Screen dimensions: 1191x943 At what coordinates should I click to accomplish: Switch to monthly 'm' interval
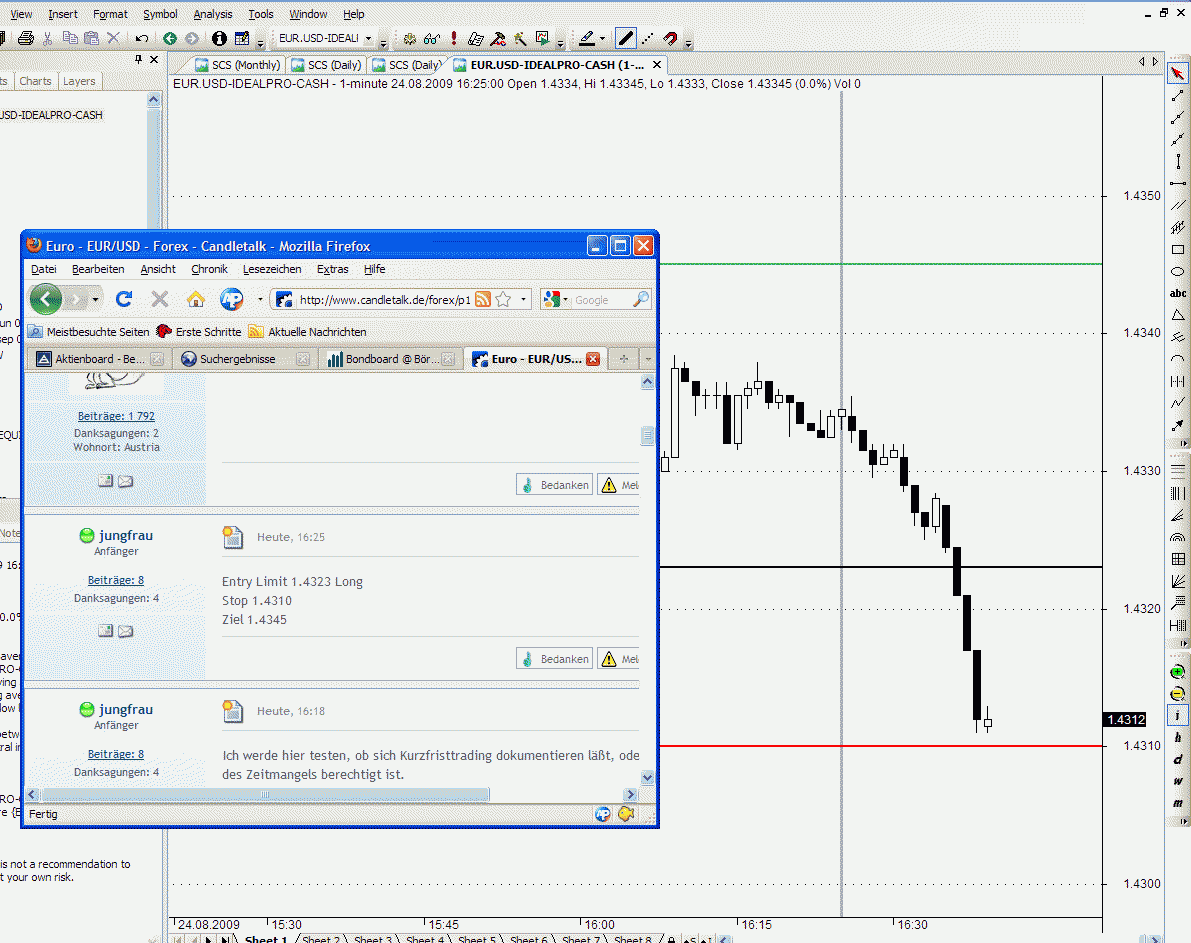click(x=1177, y=803)
